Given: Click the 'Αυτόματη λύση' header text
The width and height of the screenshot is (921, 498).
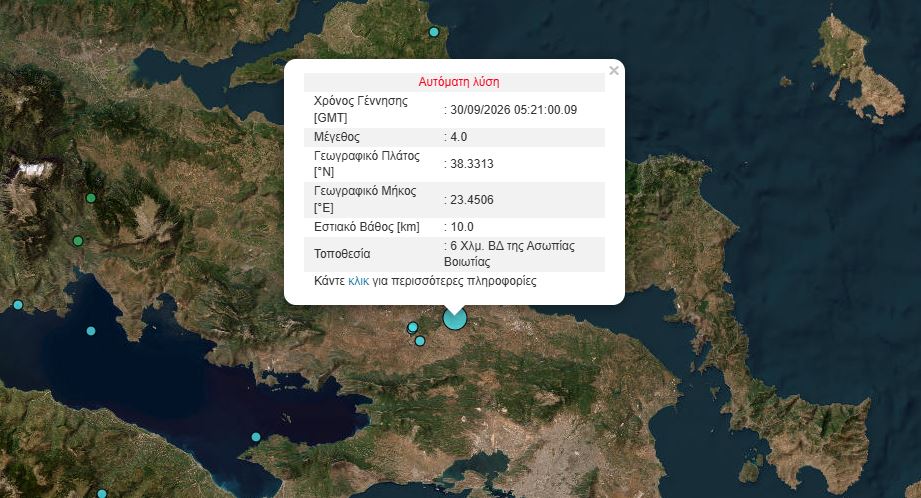Looking at the screenshot, I should tap(459, 82).
